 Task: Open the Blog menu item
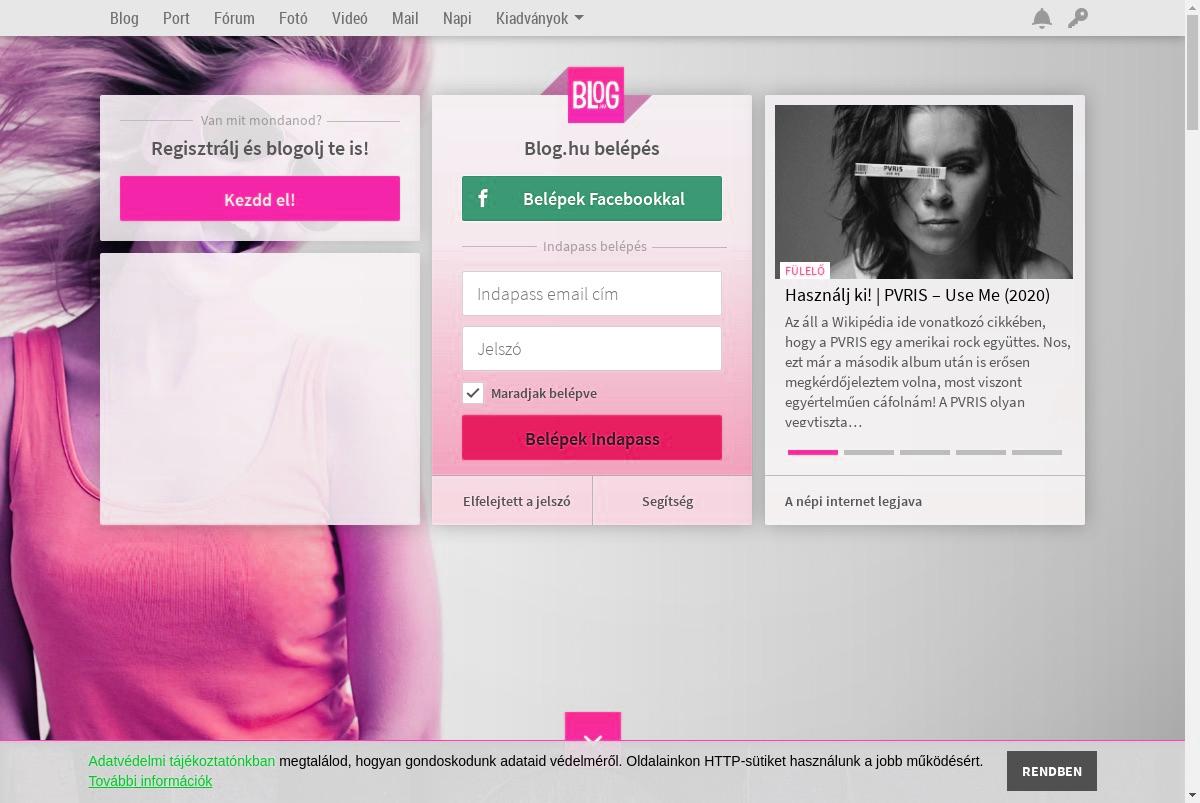pyautogui.click(x=124, y=18)
